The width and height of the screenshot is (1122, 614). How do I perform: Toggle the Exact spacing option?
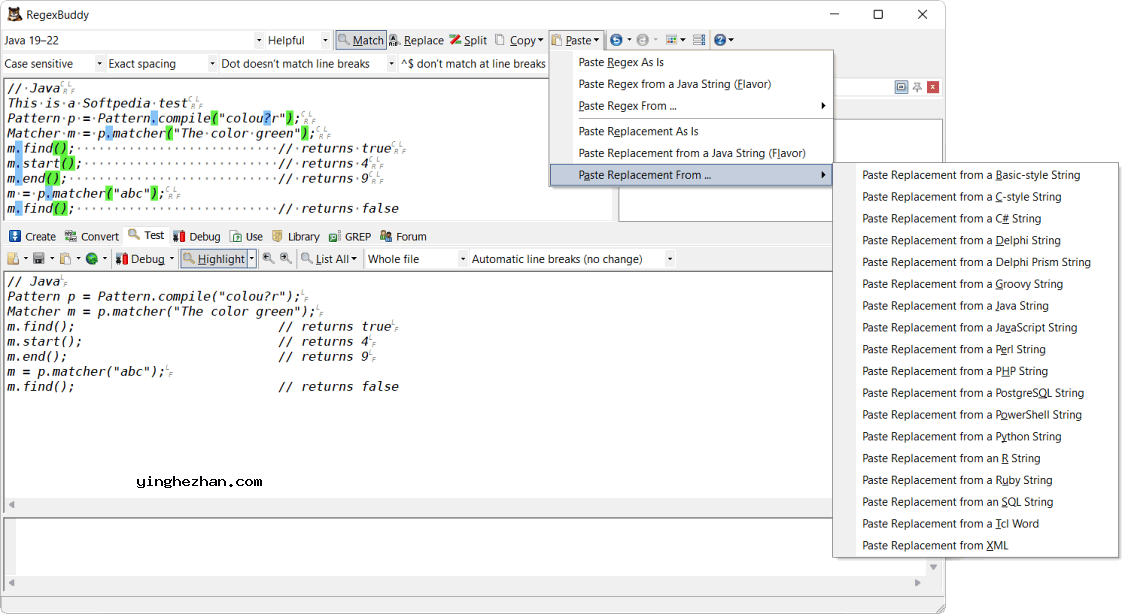[161, 64]
